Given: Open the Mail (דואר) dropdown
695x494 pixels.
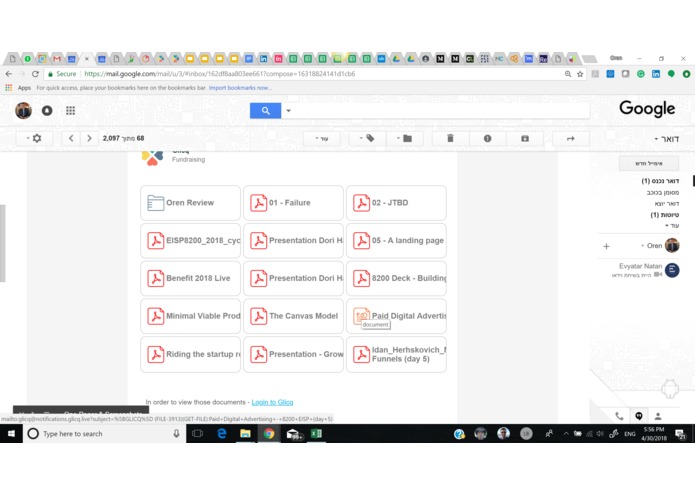Looking at the screenshot, I should [667, 139].
